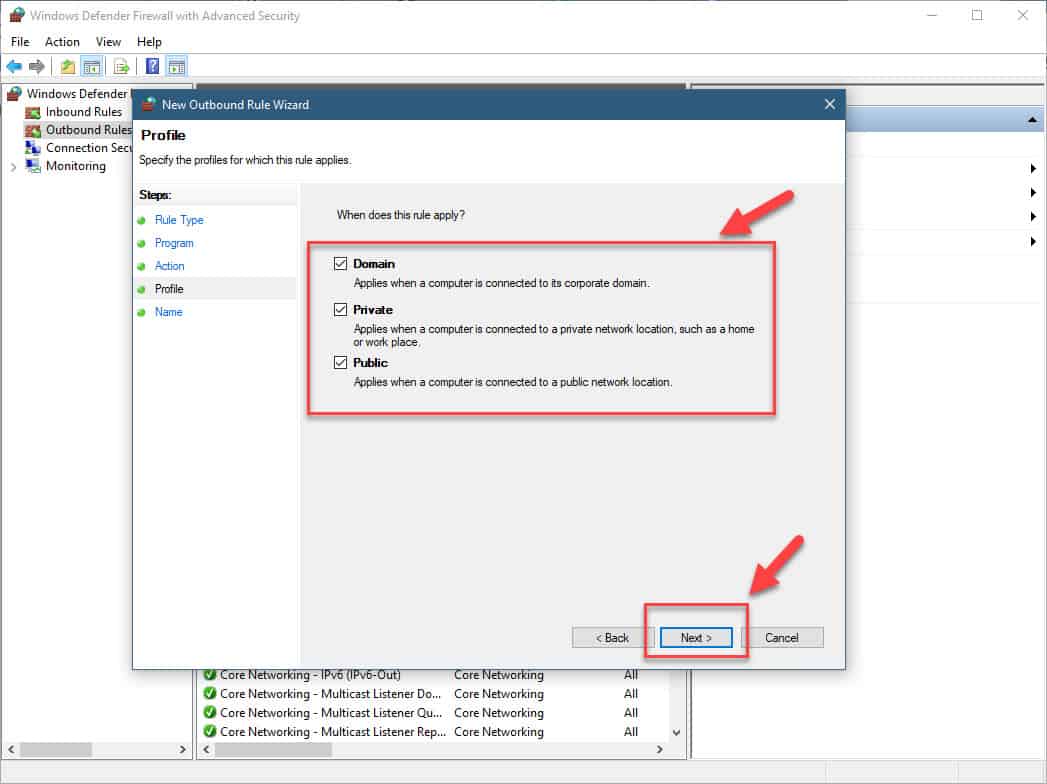Click the Up one level folder icon
This screenshot has width=1047, height=784.
(67, 66)
